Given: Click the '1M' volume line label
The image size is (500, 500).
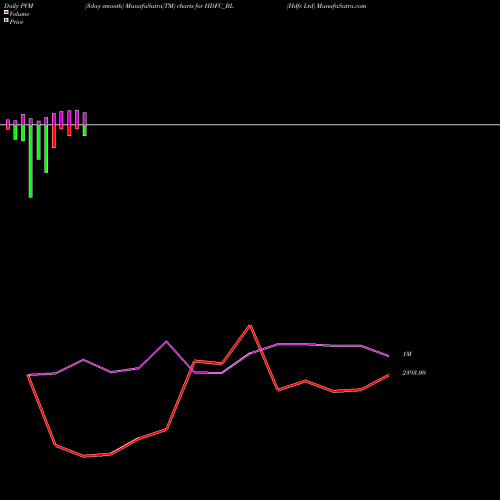Looking at the screenshot, I should point(407,354).
